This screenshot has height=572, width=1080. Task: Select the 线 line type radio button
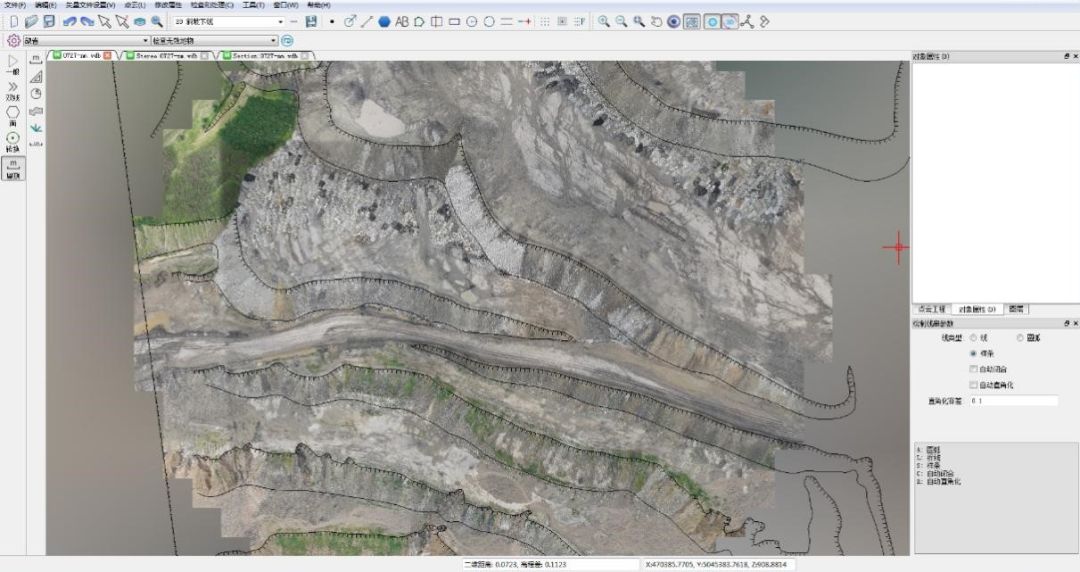click(x=973, y=338)
